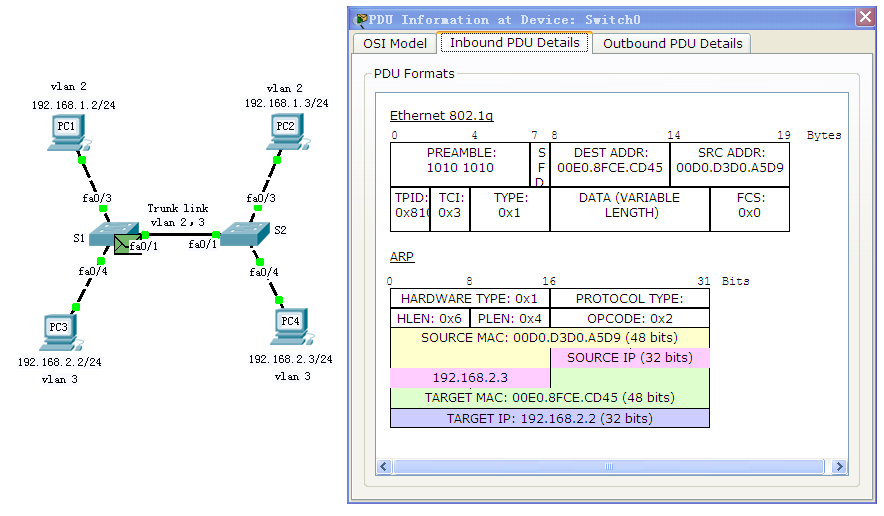Viewport: 884px width, 516px height.
Task: Click the horizontal scrollbar's right arrow
Action: 838,467
